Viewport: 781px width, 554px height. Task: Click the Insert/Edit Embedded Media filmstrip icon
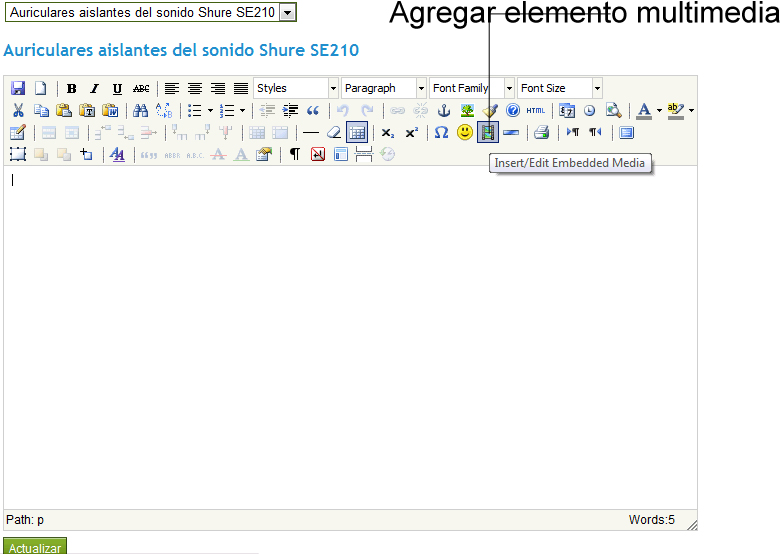click(x=488, y=133)
